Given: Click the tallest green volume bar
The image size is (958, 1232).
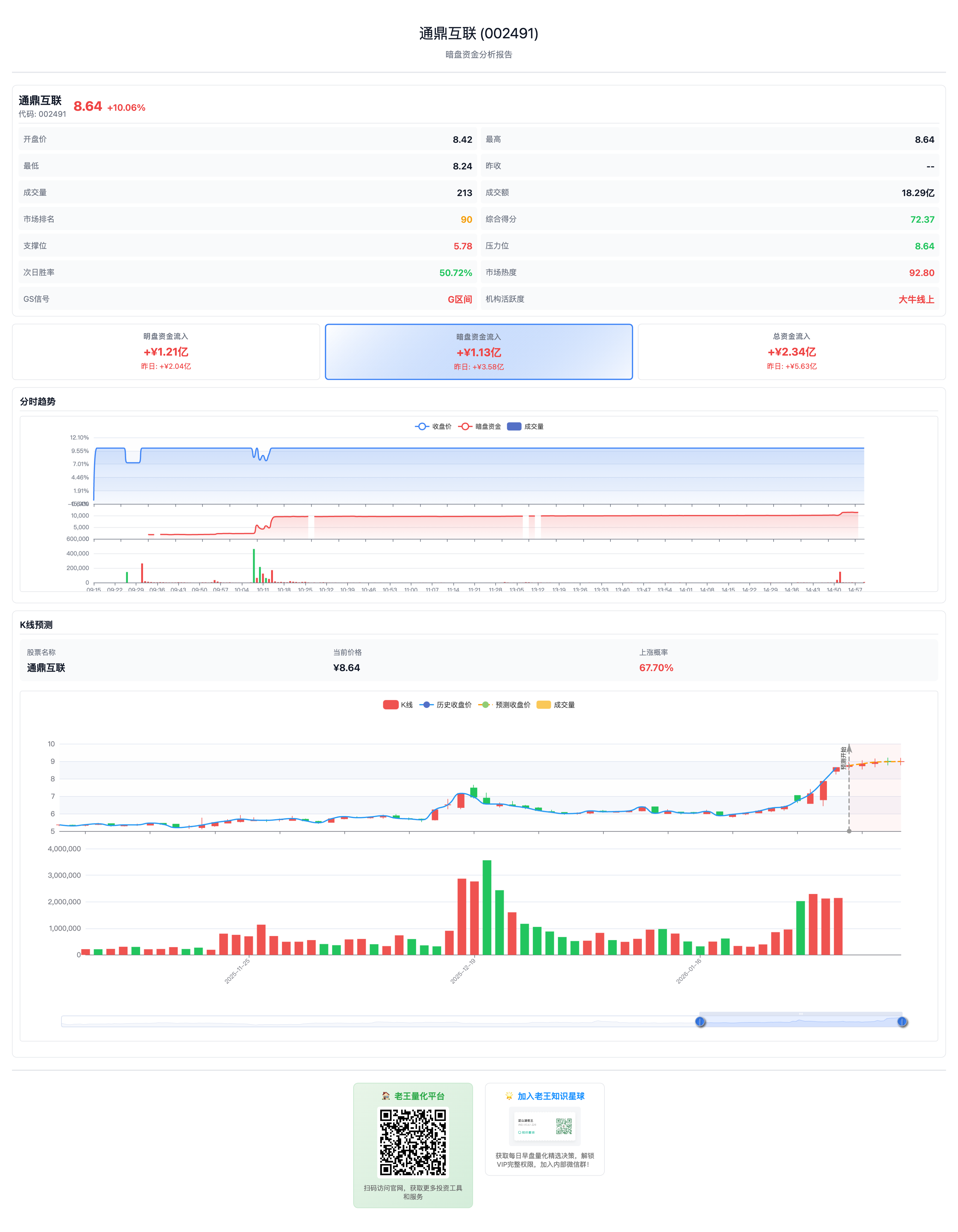Looking at the screenshot, I should (487, 907).
